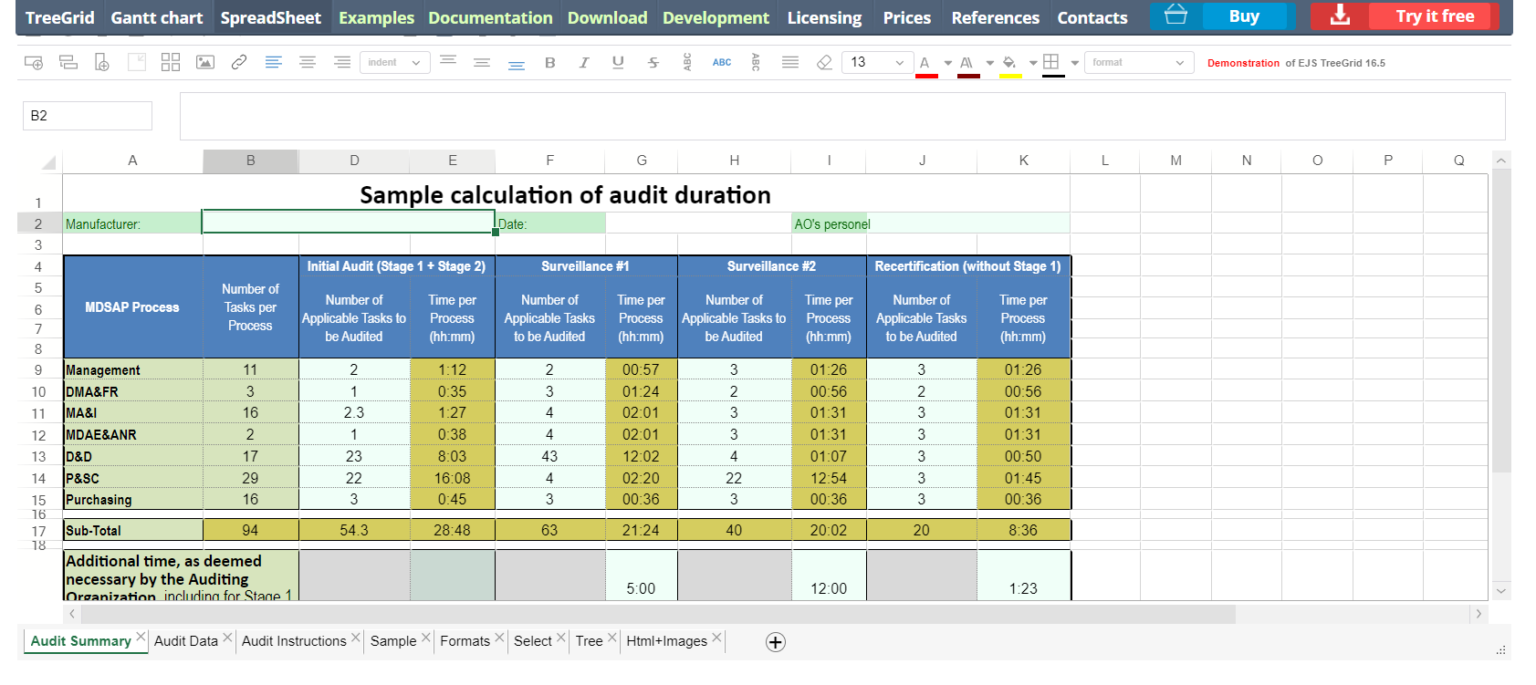Open the cell format dropdown
The image size is (1536, 685).
[x=1139, y=61]
